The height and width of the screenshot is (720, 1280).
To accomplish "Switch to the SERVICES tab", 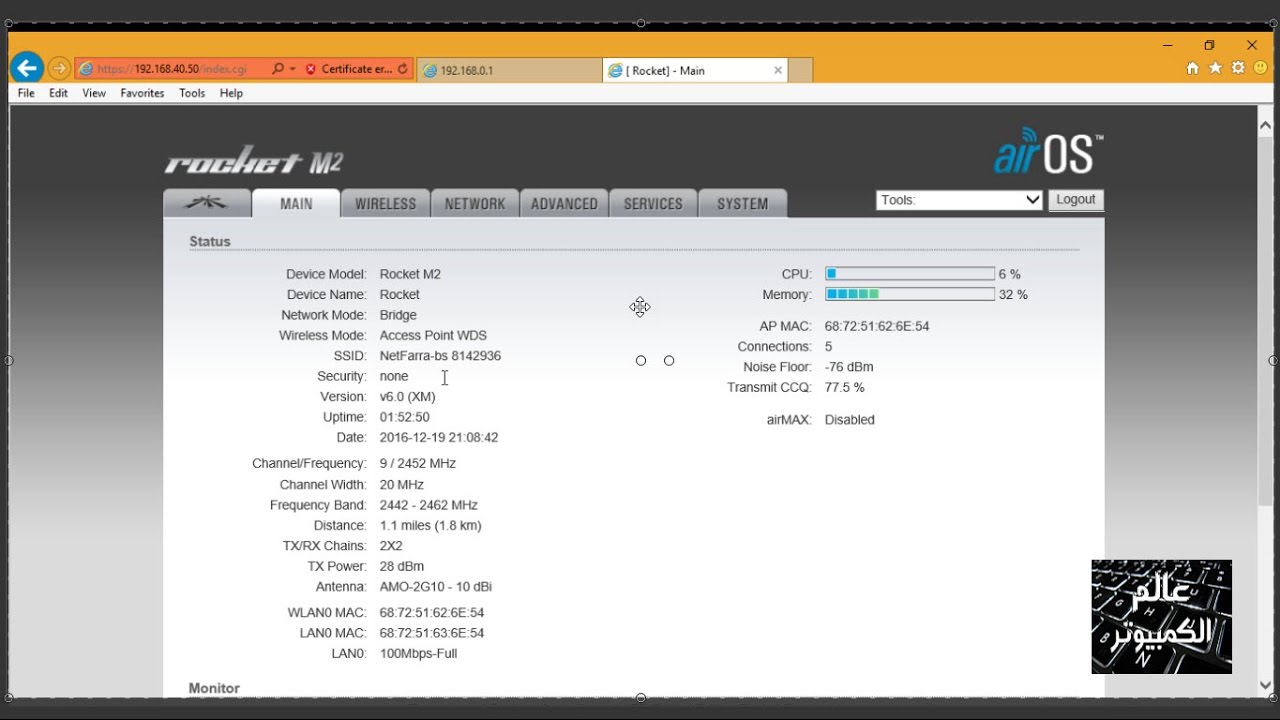I will pyautogui.click(x=653, y=203).
